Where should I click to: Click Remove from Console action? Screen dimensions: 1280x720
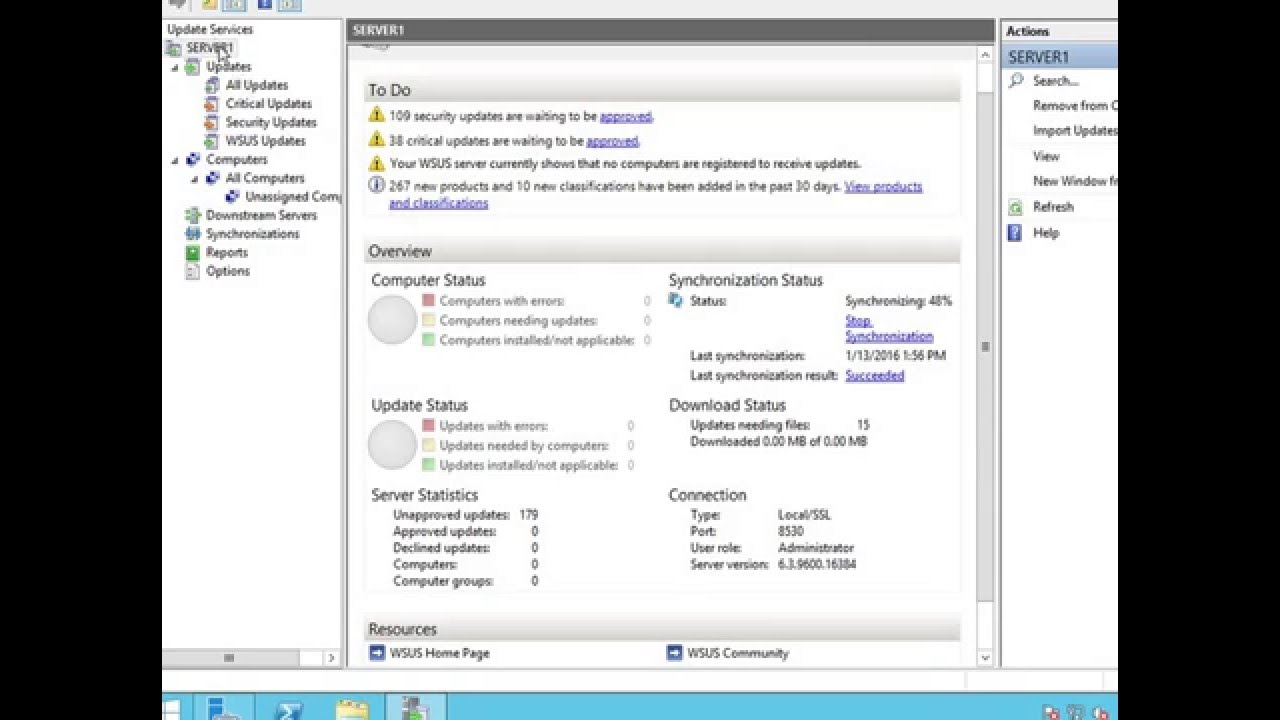[1075, 106]
